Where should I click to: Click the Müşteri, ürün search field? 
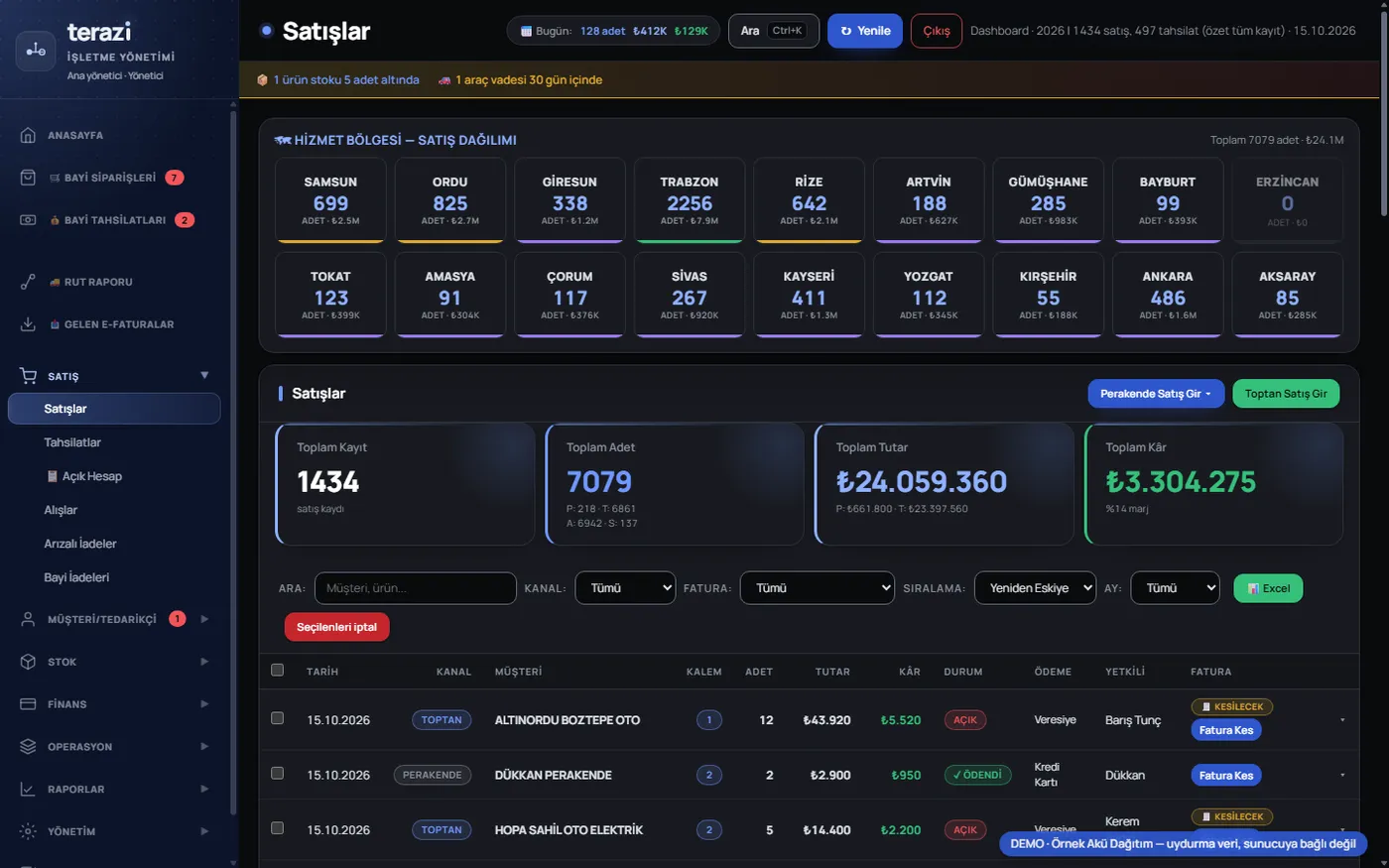coord(416,588)
